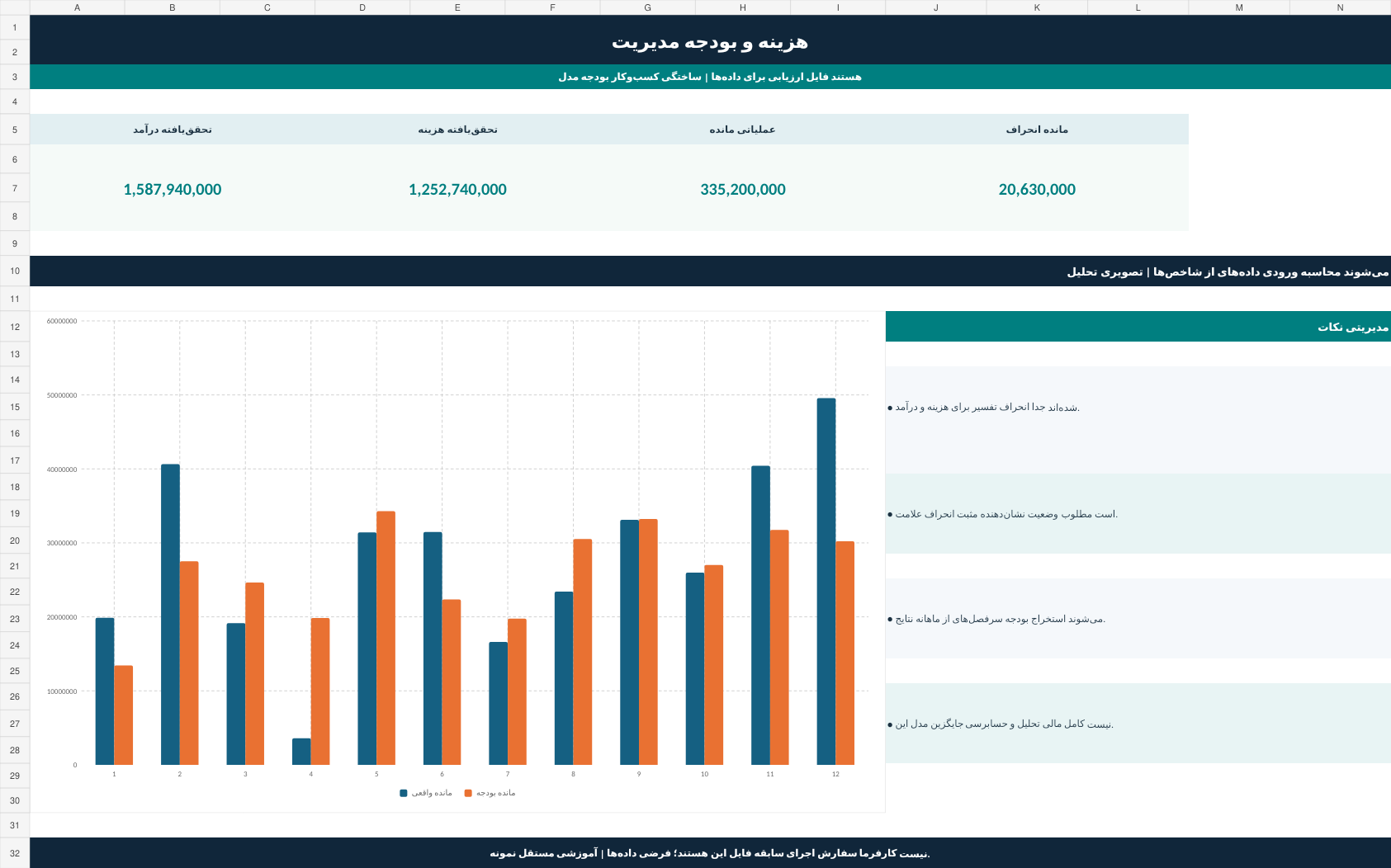Select row 20 header

[15, 540]
